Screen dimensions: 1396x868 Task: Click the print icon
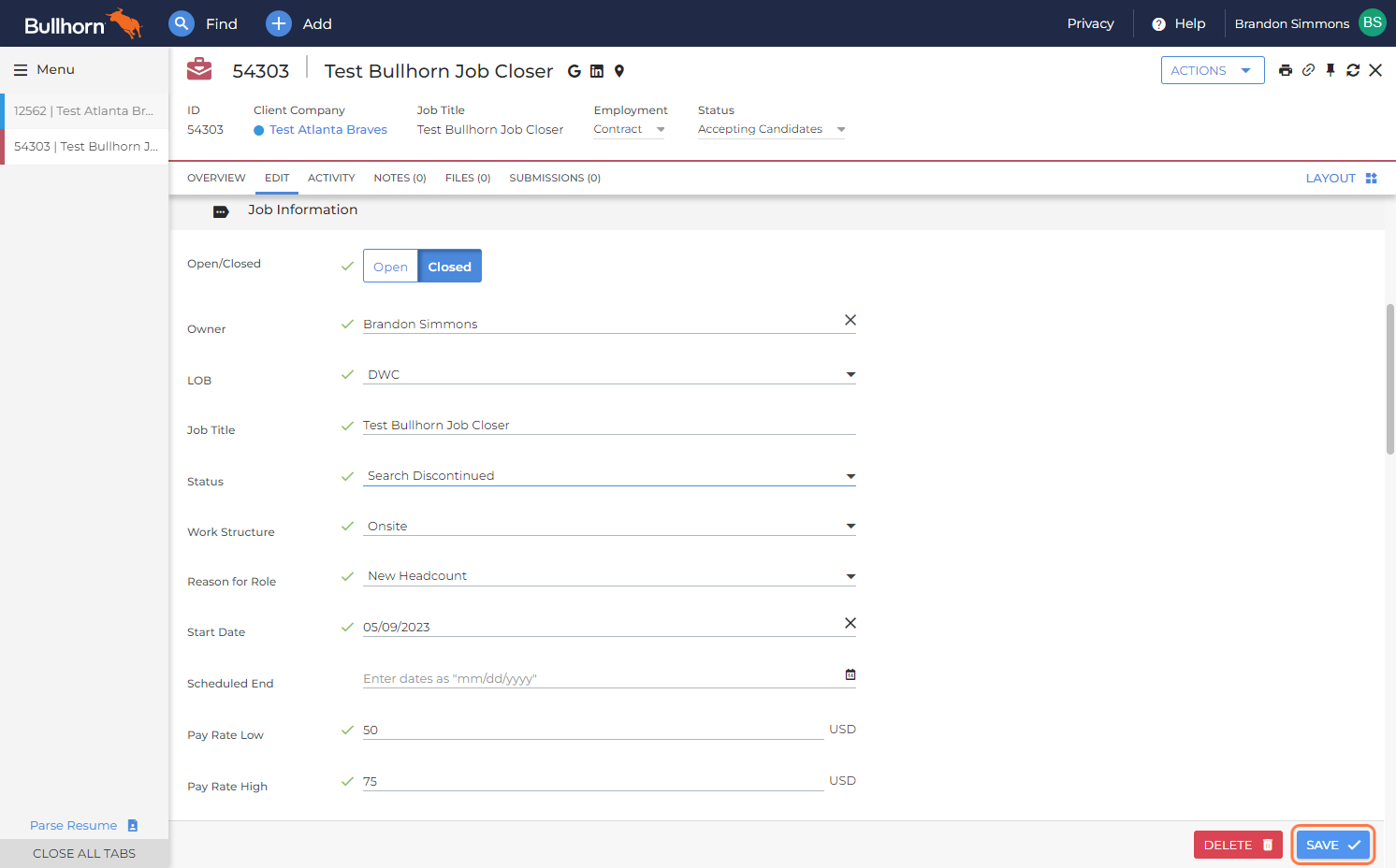(1286, 70)
